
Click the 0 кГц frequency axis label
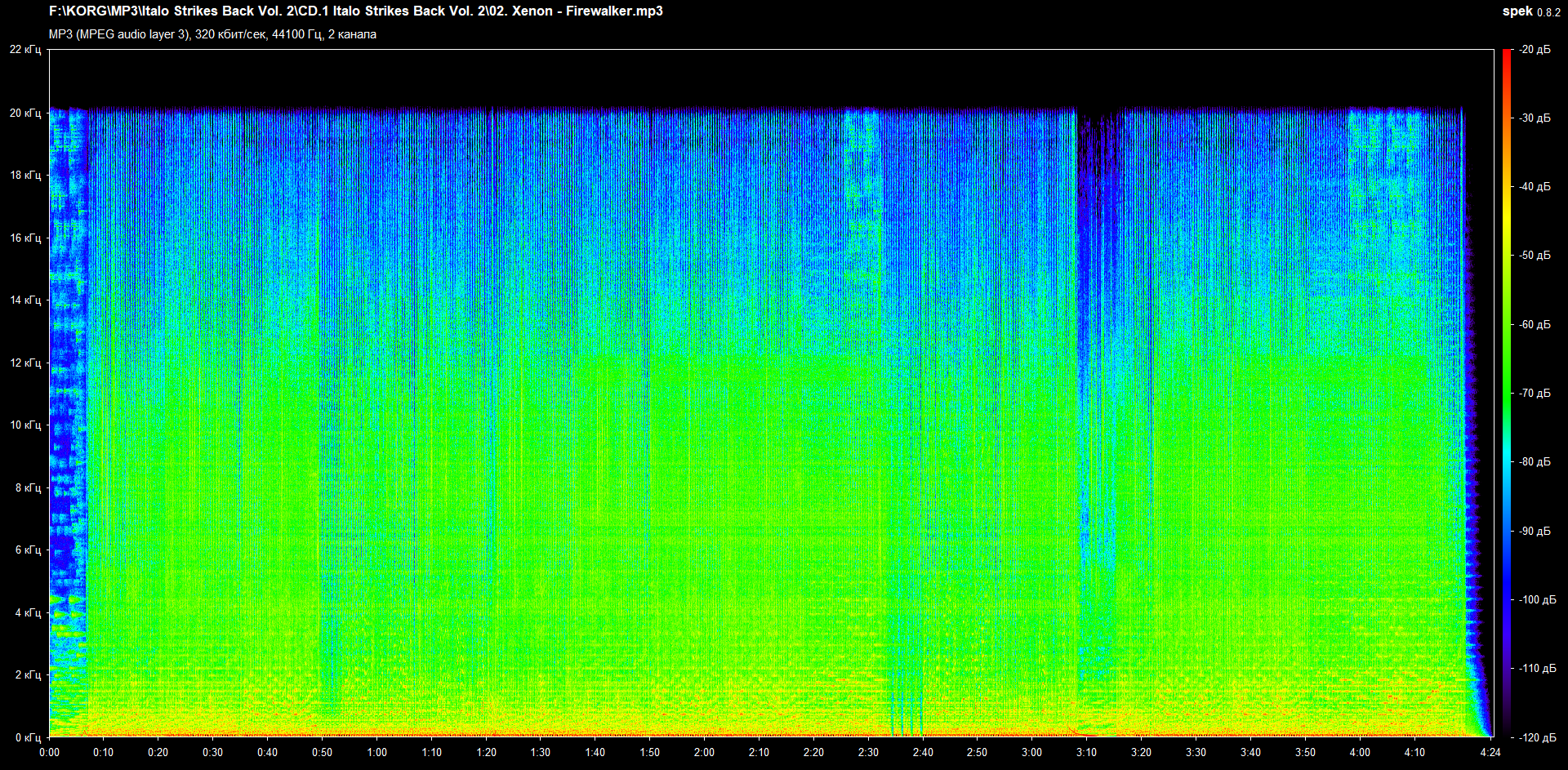pos(28,737)
